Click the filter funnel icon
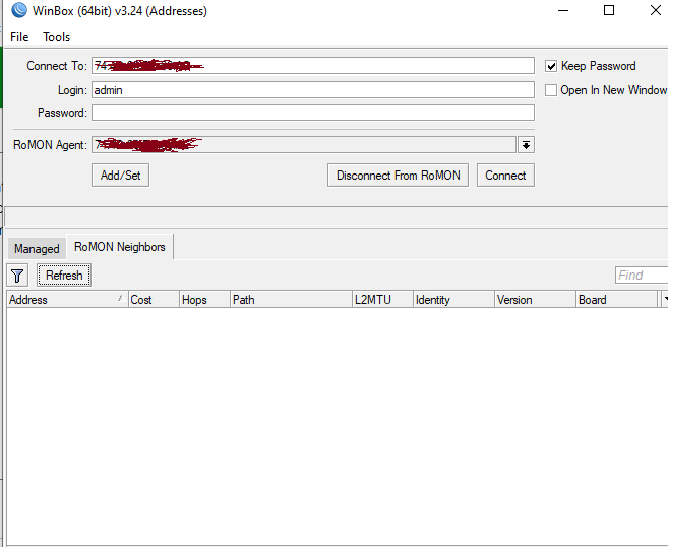The height and width of the screenshot is (549, 674). point(17,276)
